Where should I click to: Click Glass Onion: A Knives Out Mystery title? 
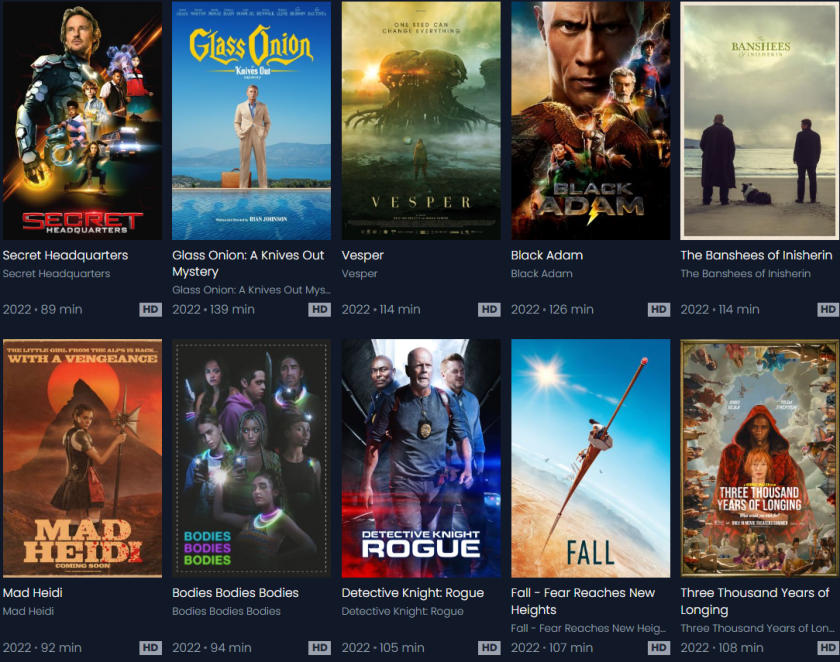point(248,264)
